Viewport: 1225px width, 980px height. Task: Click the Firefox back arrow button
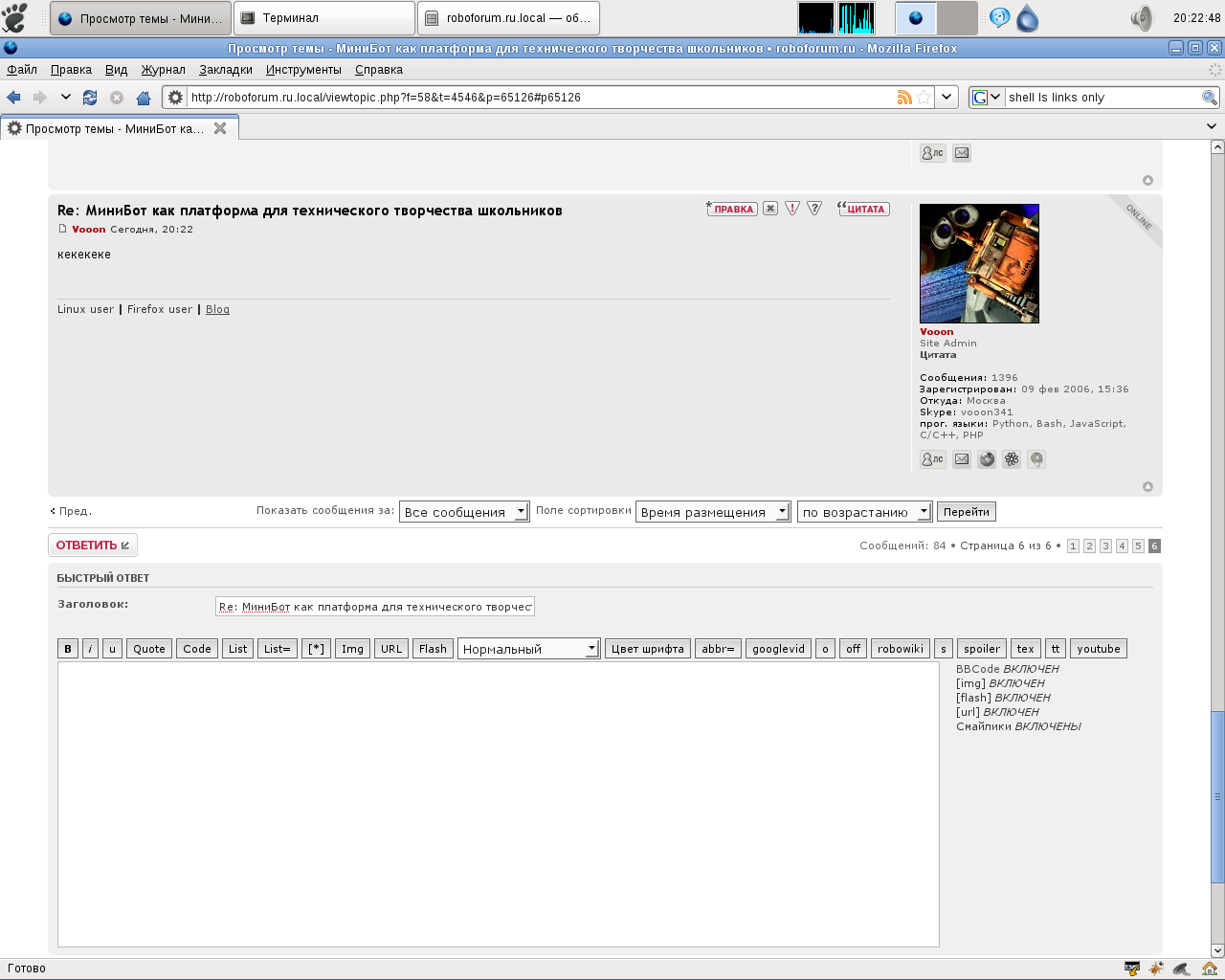14,98
